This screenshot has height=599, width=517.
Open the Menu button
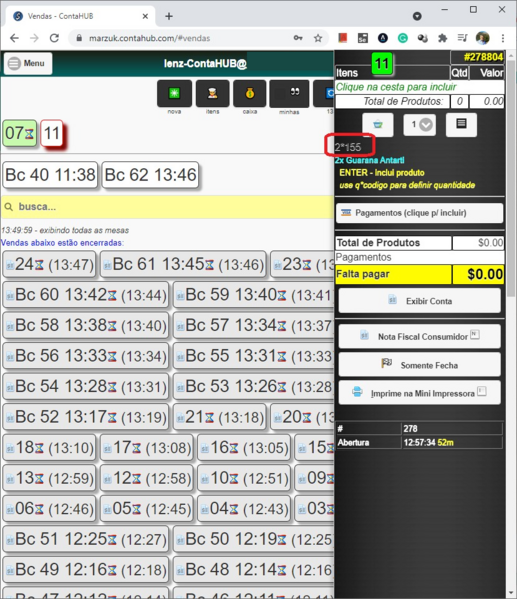pyautogui.click(x=28, y=63)
